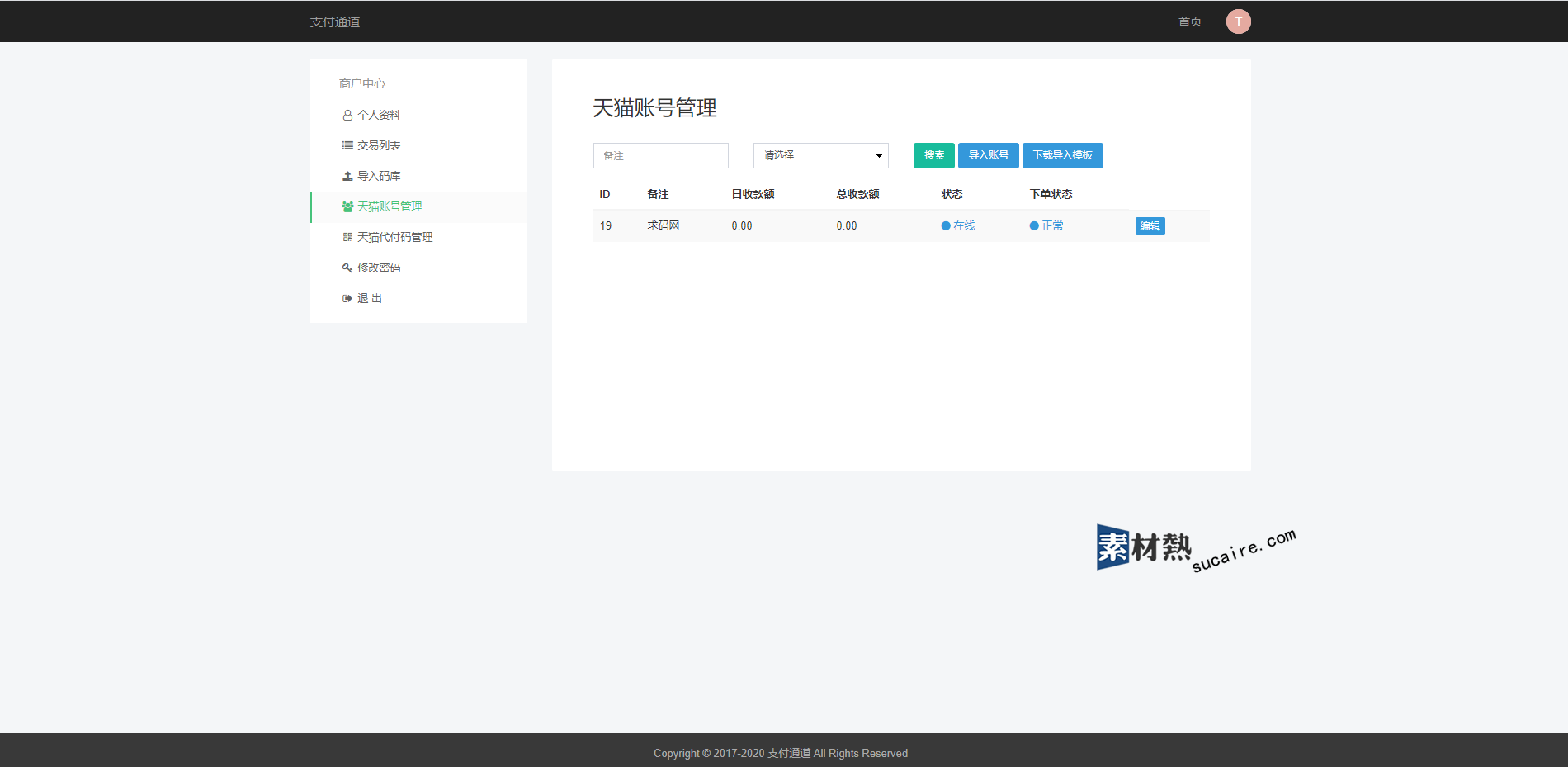The height and width of the screenshot is (767, 1568).
Task: Click the 正常 order status text
Action: 1052,226
